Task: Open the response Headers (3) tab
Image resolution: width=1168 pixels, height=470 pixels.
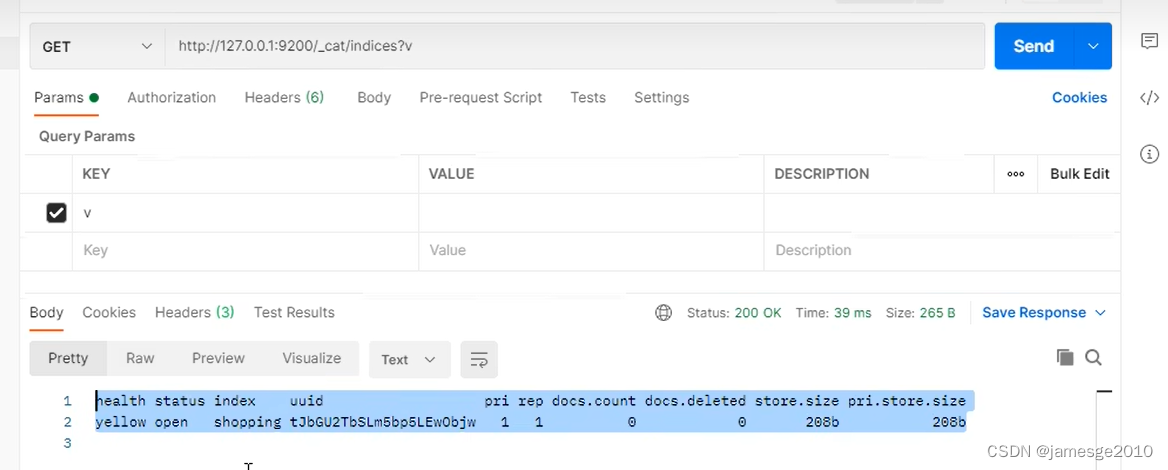Action: (194, 313)
